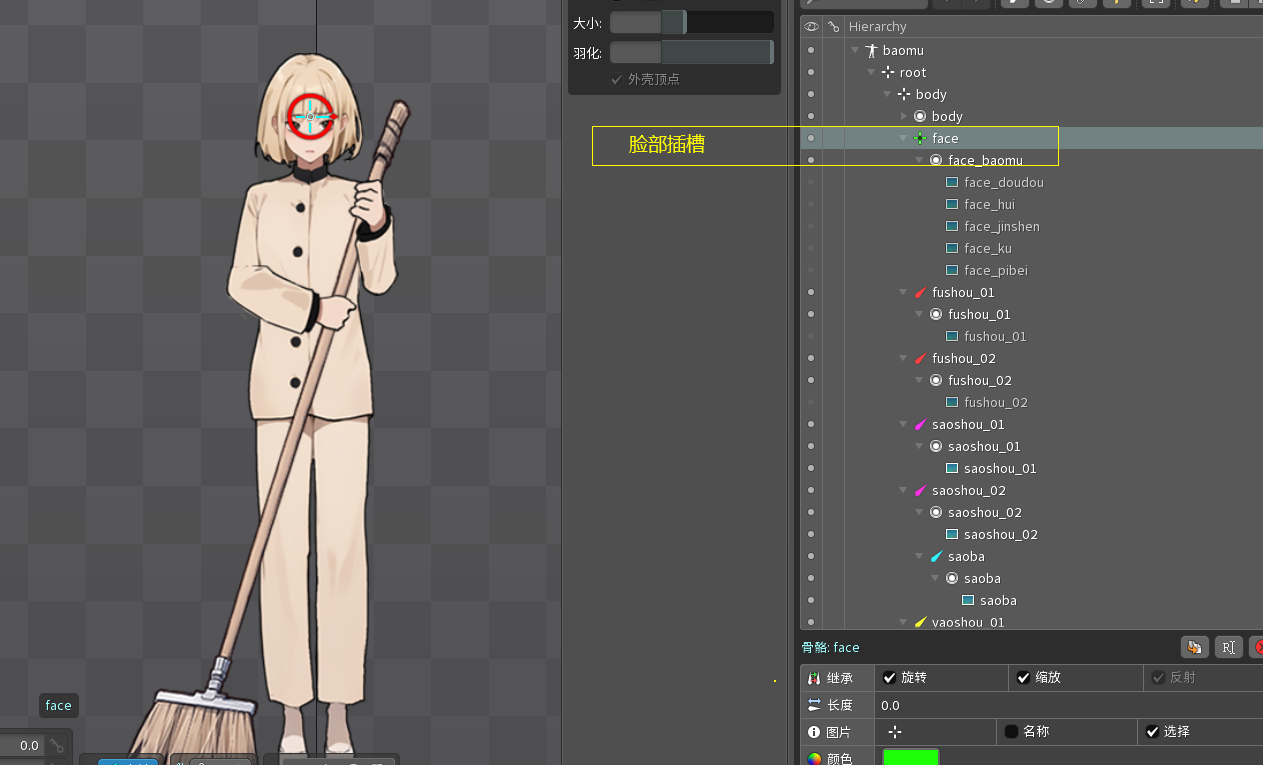
Task: Select the face_doudou image attachment
Action: tap(1003, 183)
